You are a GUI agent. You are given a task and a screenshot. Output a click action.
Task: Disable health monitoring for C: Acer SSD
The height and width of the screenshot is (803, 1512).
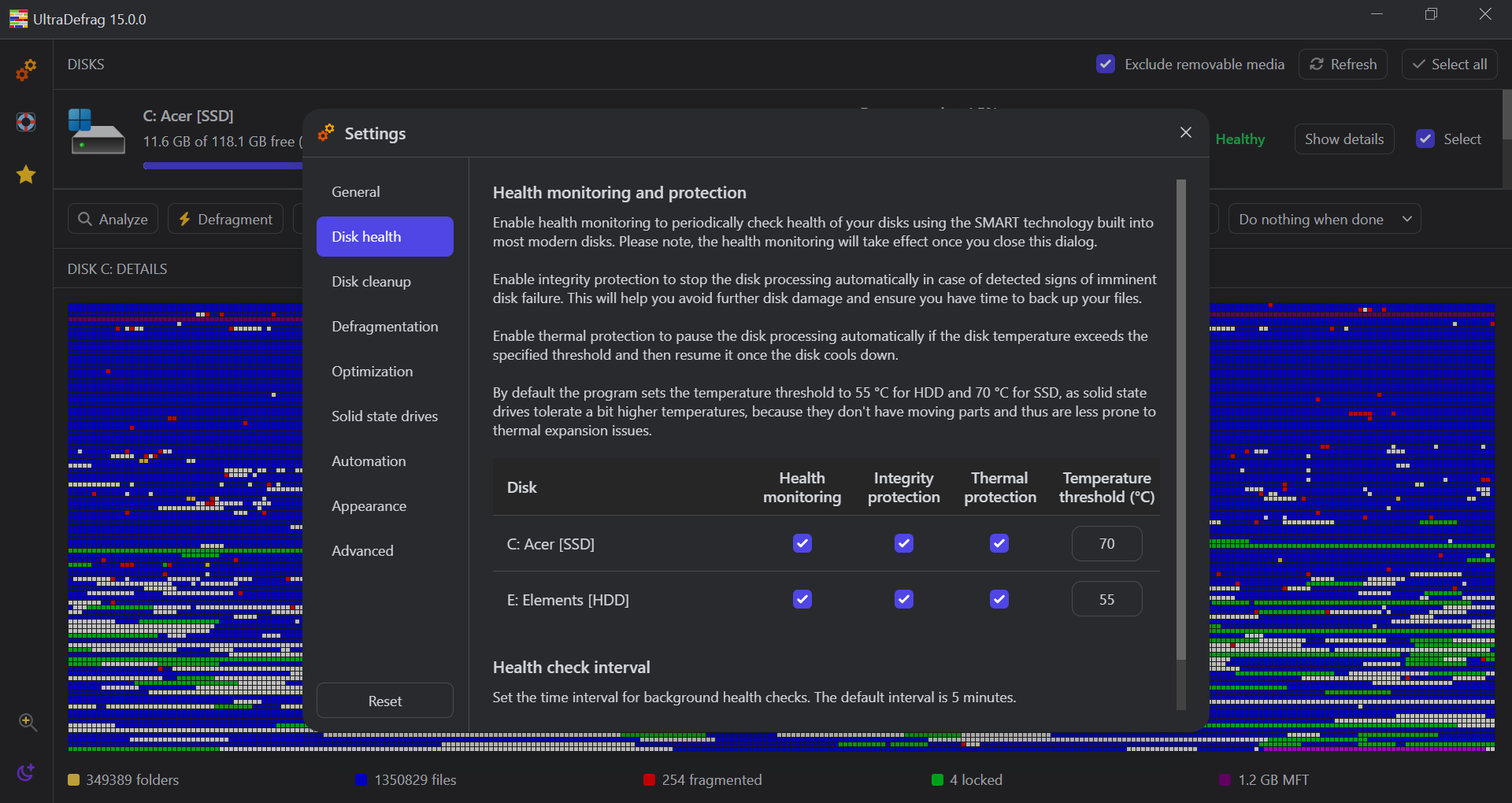click(802, 543)
